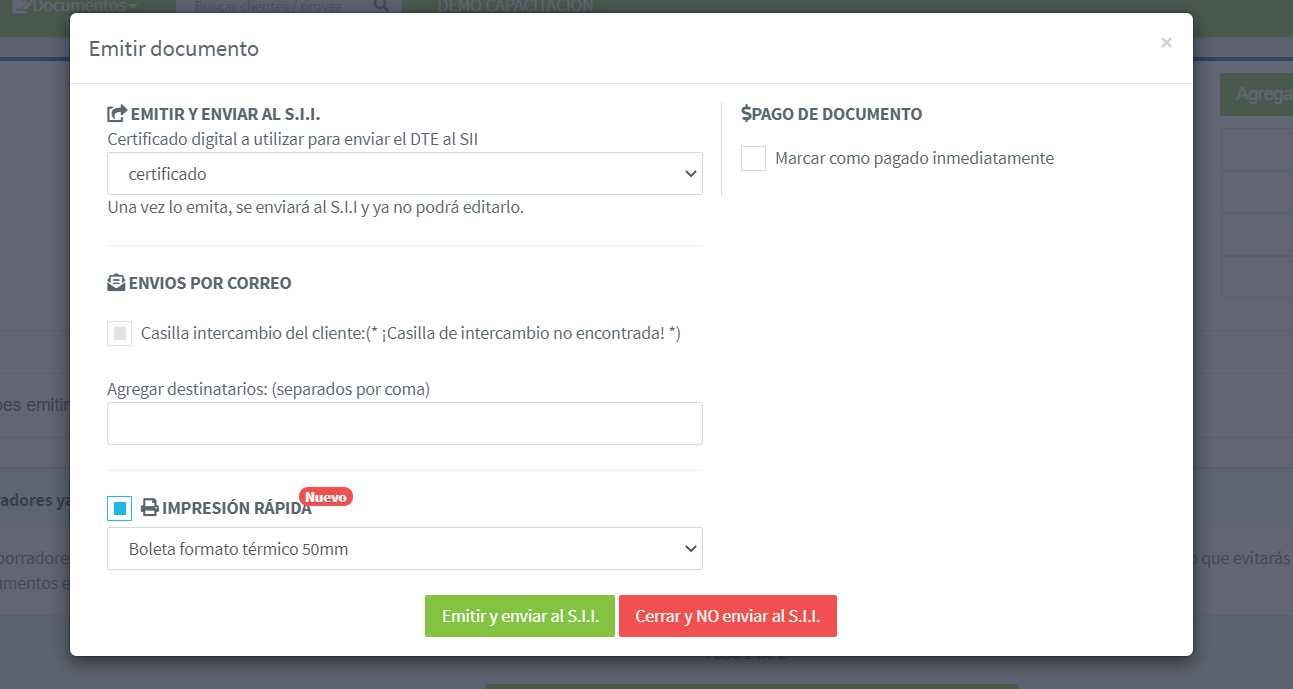Uncheck the Impresión rápida checkbox
The image size is (1293, 689).
point(120,509)
